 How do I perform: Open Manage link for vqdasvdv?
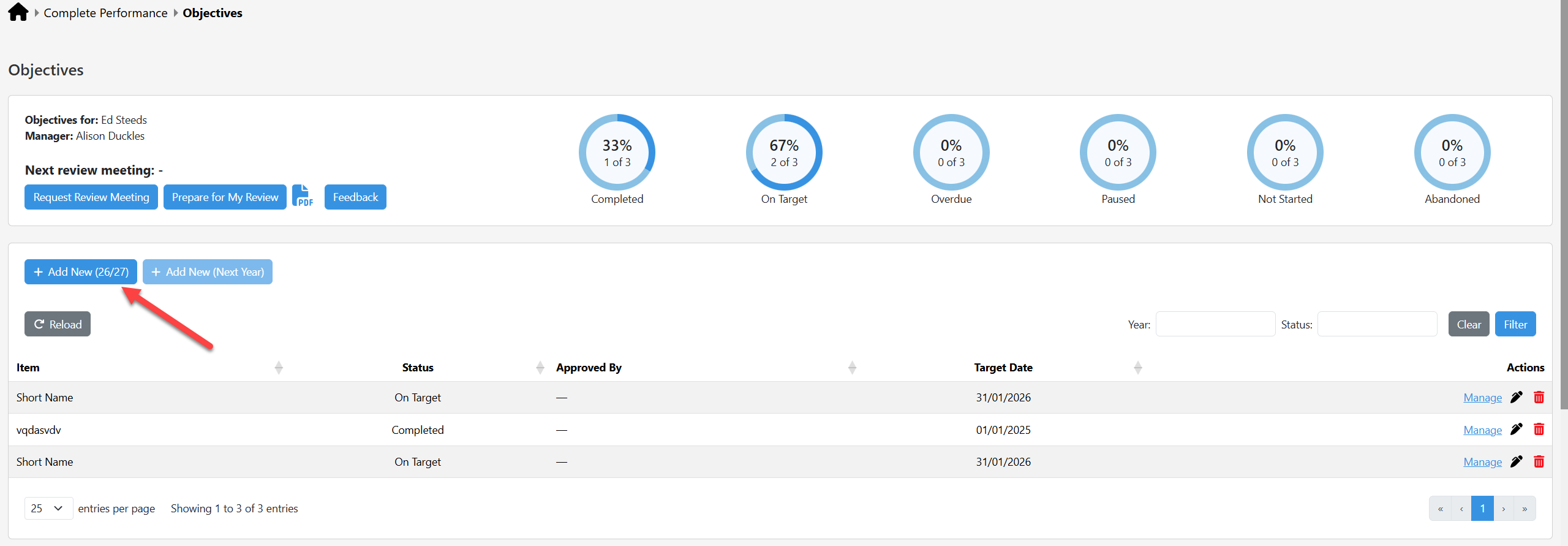tap(1482, 430)
